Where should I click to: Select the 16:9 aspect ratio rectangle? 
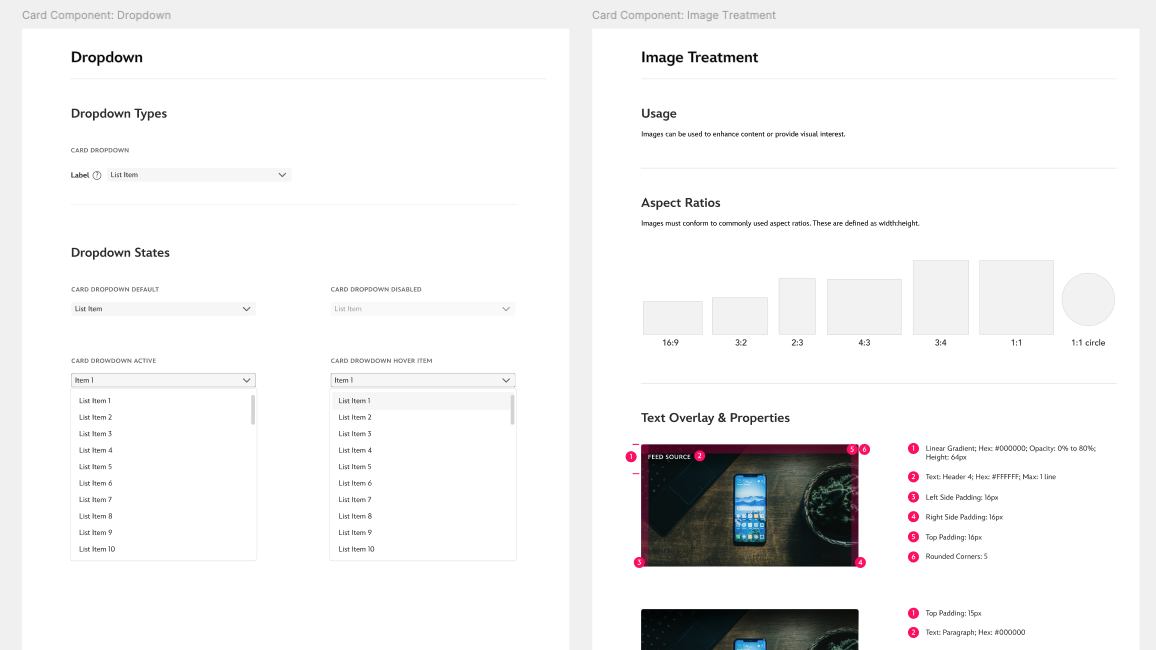coord(672,318)
